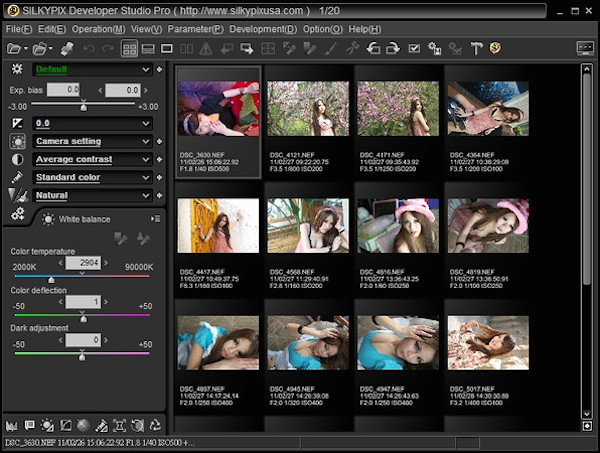Open the Parameter(P) menu
Image resolution: width=600 pixels, height=453 pixels.
tap(195, 29)
